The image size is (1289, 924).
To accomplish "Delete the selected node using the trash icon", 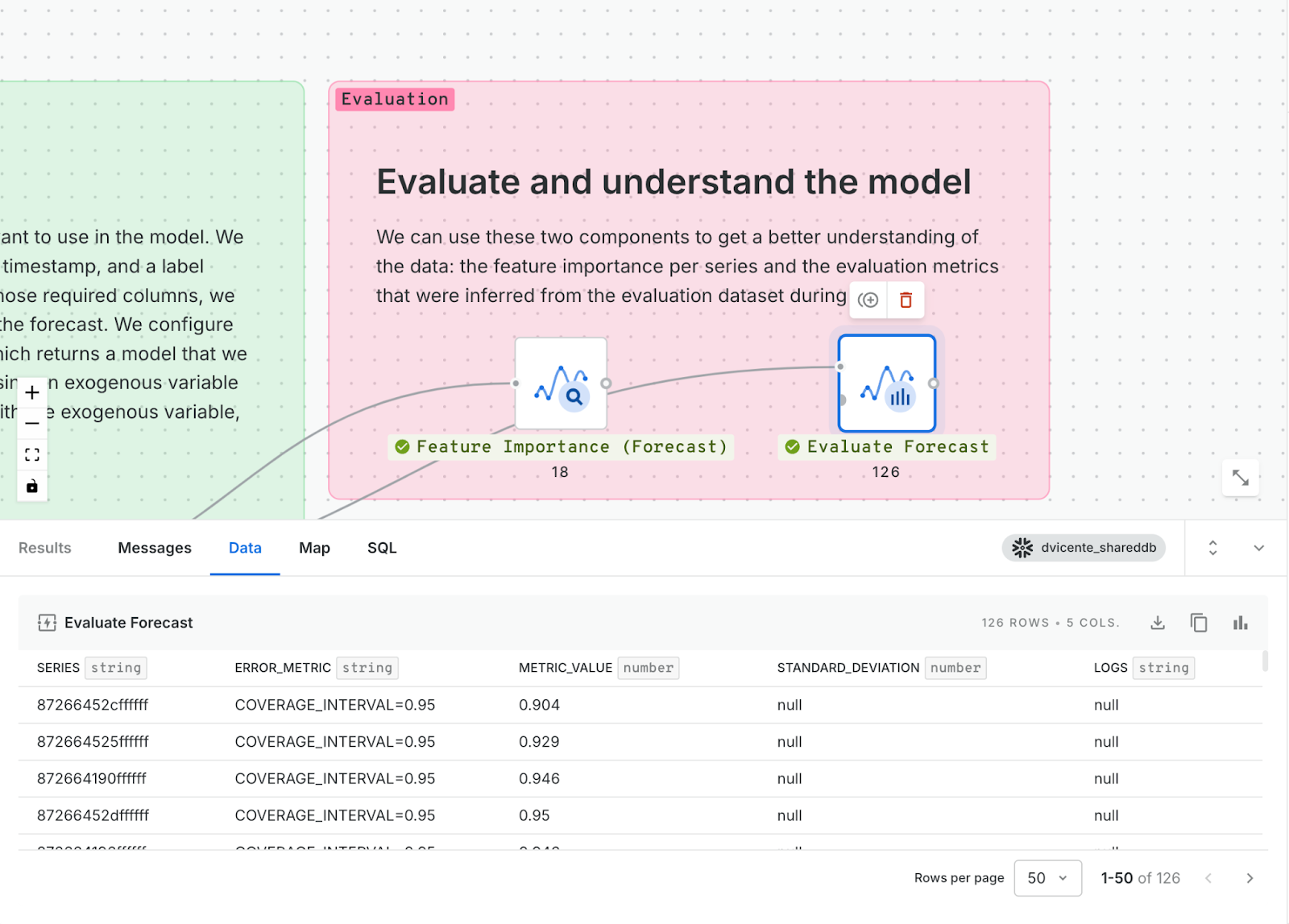I will pyautogui.click(x=906, y=300).
